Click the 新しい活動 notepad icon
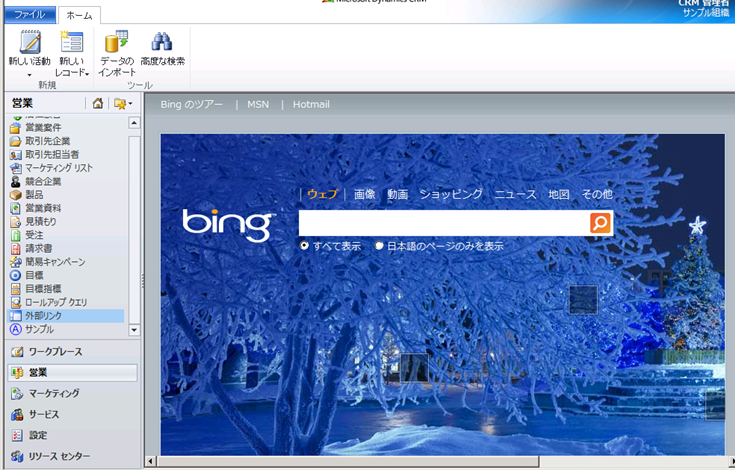 click(30, 41)
